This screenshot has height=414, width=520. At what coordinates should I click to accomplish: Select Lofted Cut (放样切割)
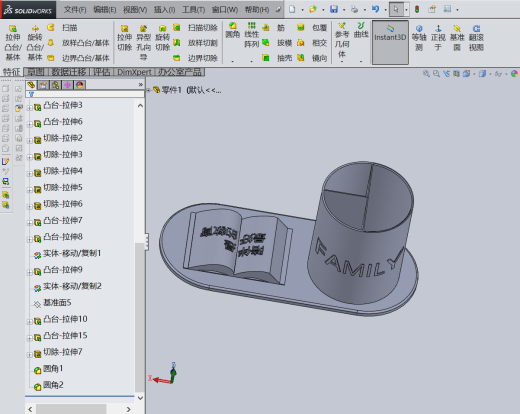tap(196, 43)
